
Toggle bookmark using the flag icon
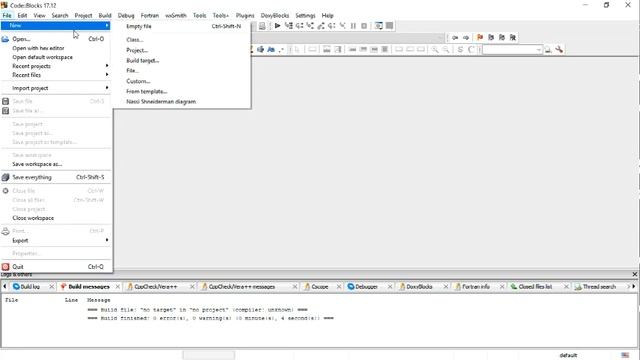tap(480, 38)
